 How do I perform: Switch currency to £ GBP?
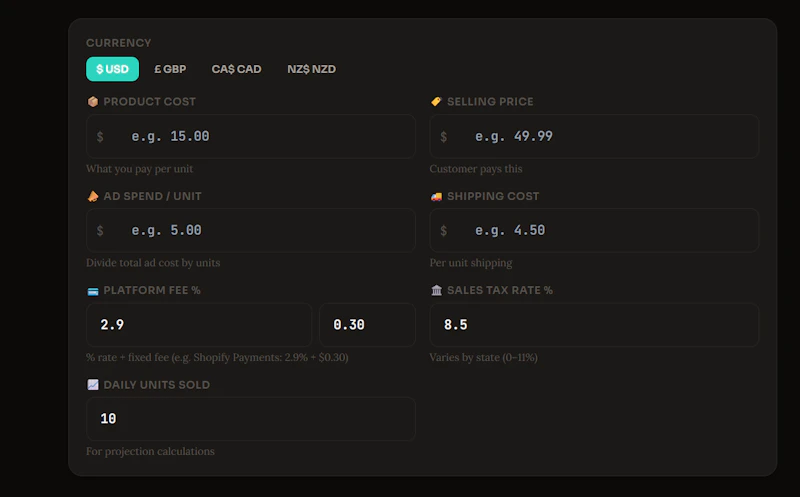(170, 69)
